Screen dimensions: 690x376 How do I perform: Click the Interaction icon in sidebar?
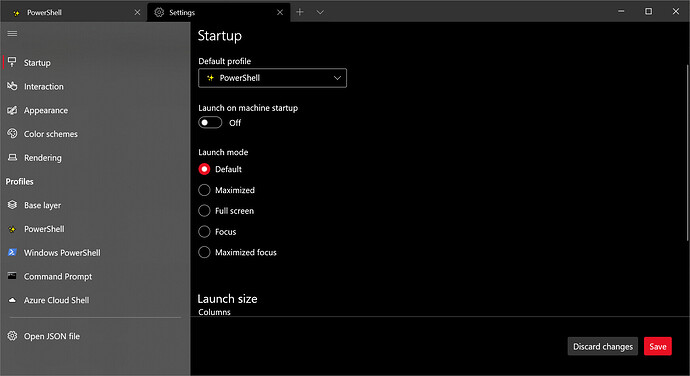pos(12,86)
